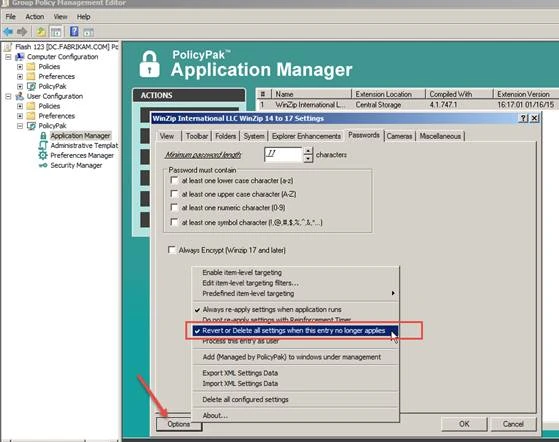Click the blue help book toolbar icon

click(x=74, y=32)
